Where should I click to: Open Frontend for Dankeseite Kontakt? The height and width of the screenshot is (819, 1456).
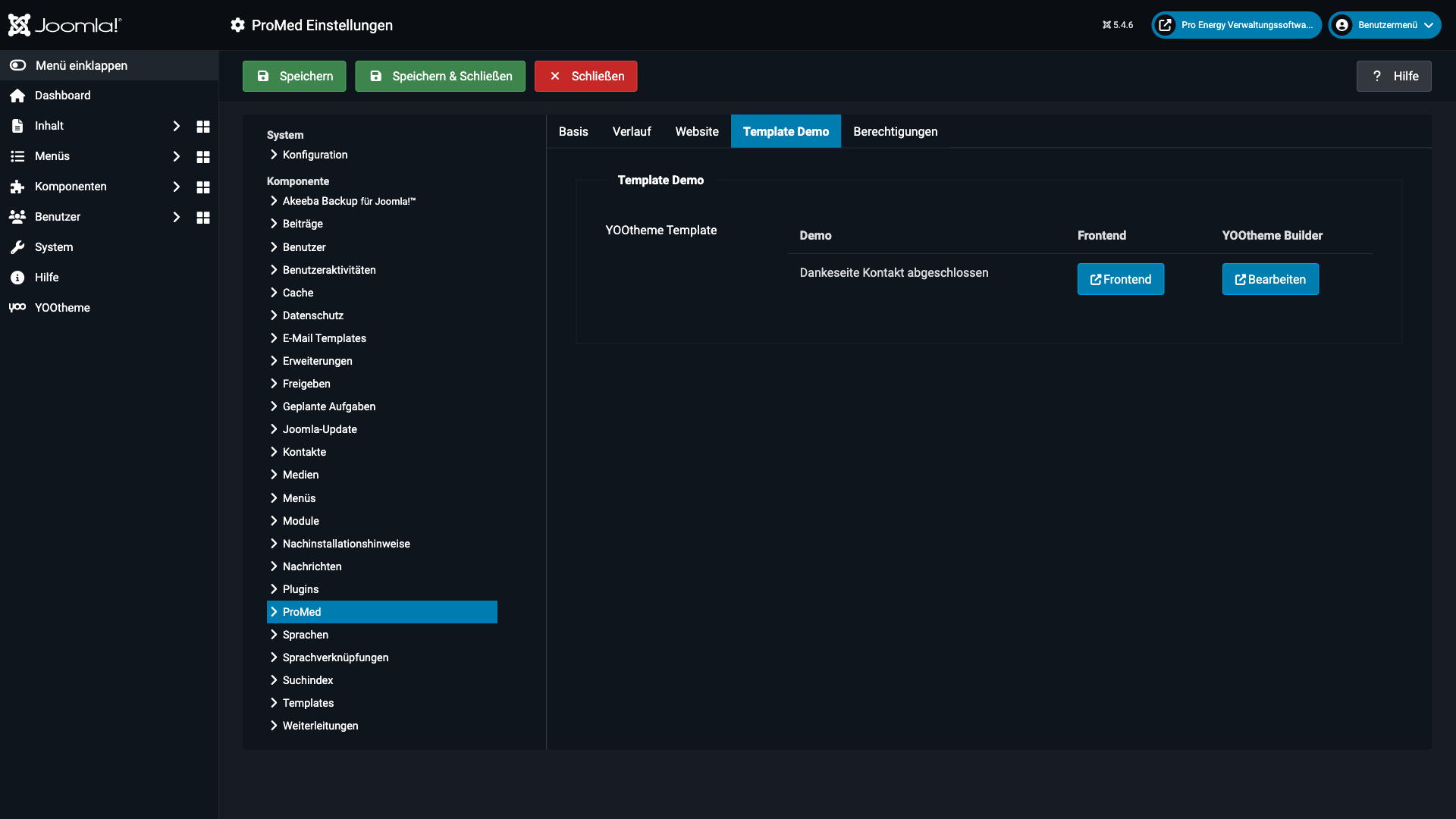click(x=1121, y=279)
